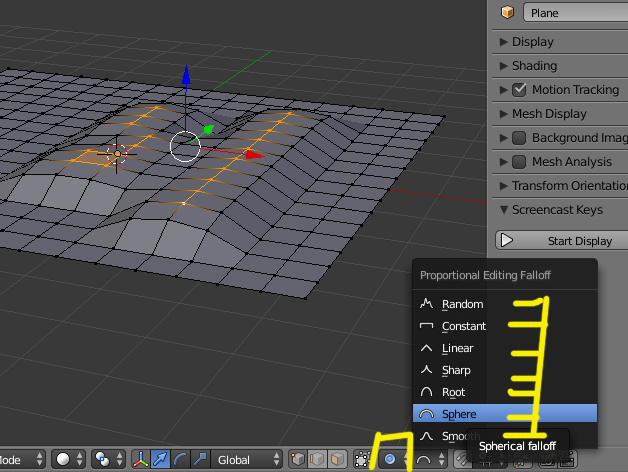Enable the Background Images checkbox
The image size is (628, 472).
pos(519,137)
